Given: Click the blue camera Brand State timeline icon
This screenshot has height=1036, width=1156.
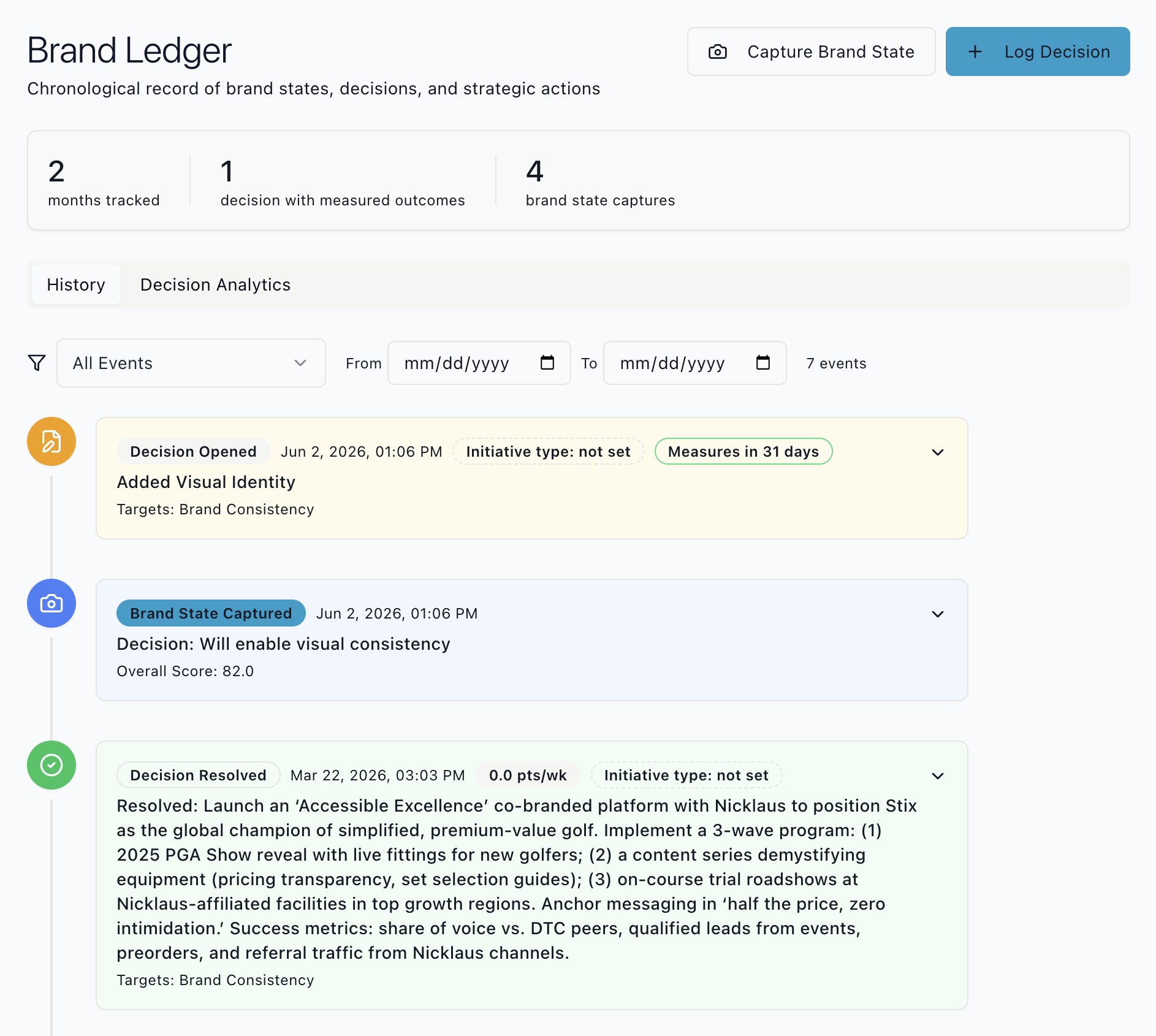Looking at the screenshot, I should point(51,603).
